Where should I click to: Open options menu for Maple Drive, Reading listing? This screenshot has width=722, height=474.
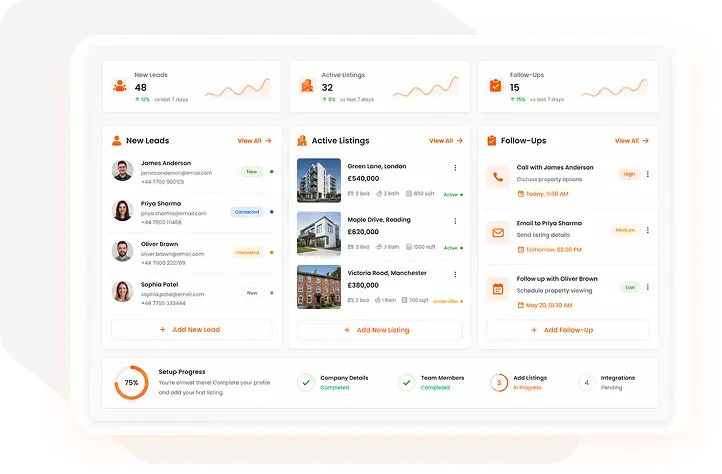[455, 221]
